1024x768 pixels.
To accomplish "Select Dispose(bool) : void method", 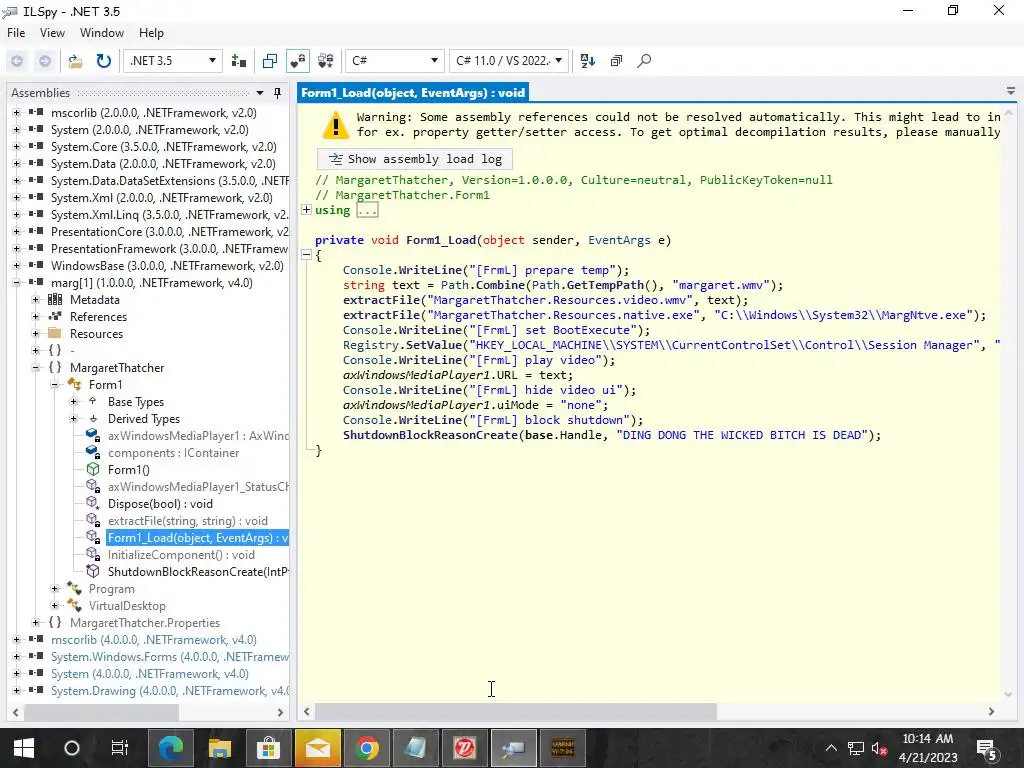I will (160, 504).
